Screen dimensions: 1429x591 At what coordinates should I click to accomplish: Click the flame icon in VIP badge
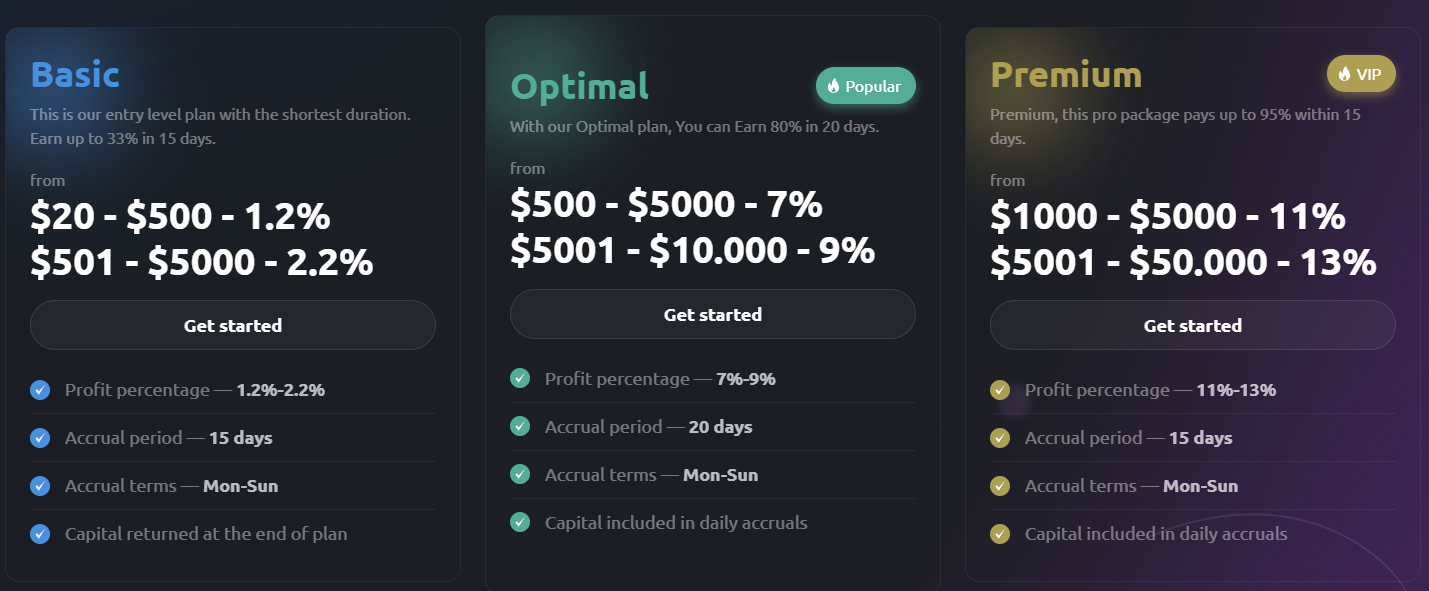[x=1344, y=73]
